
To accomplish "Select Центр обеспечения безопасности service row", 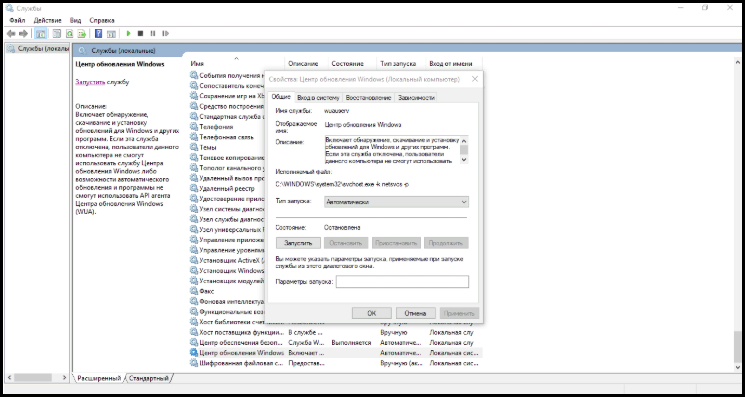I will click(335, 342).
